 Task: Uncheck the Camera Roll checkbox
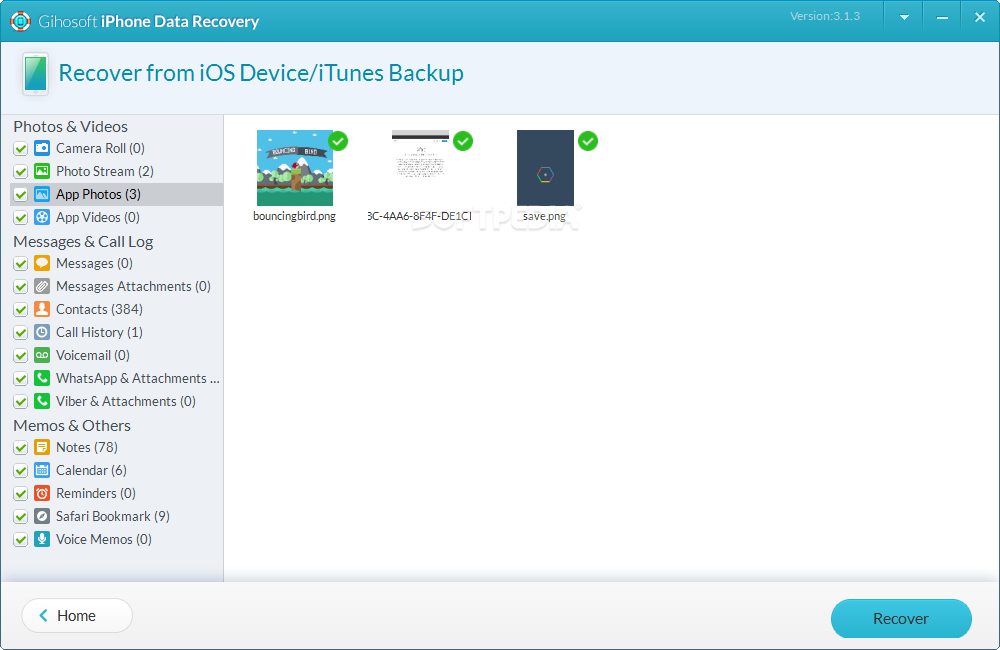click(20, 149)
